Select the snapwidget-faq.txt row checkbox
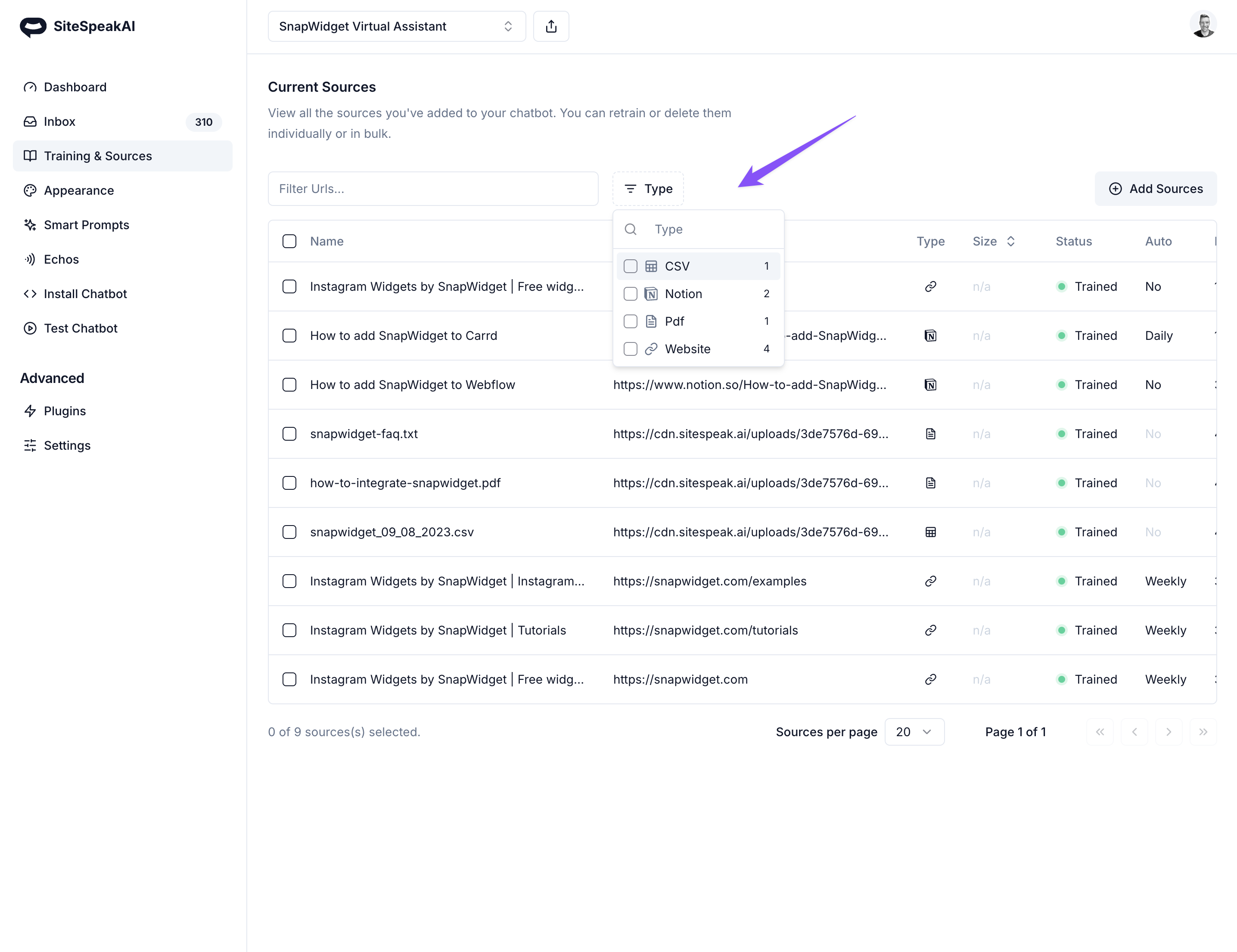The image size is (1237, 952). (289, 434)
